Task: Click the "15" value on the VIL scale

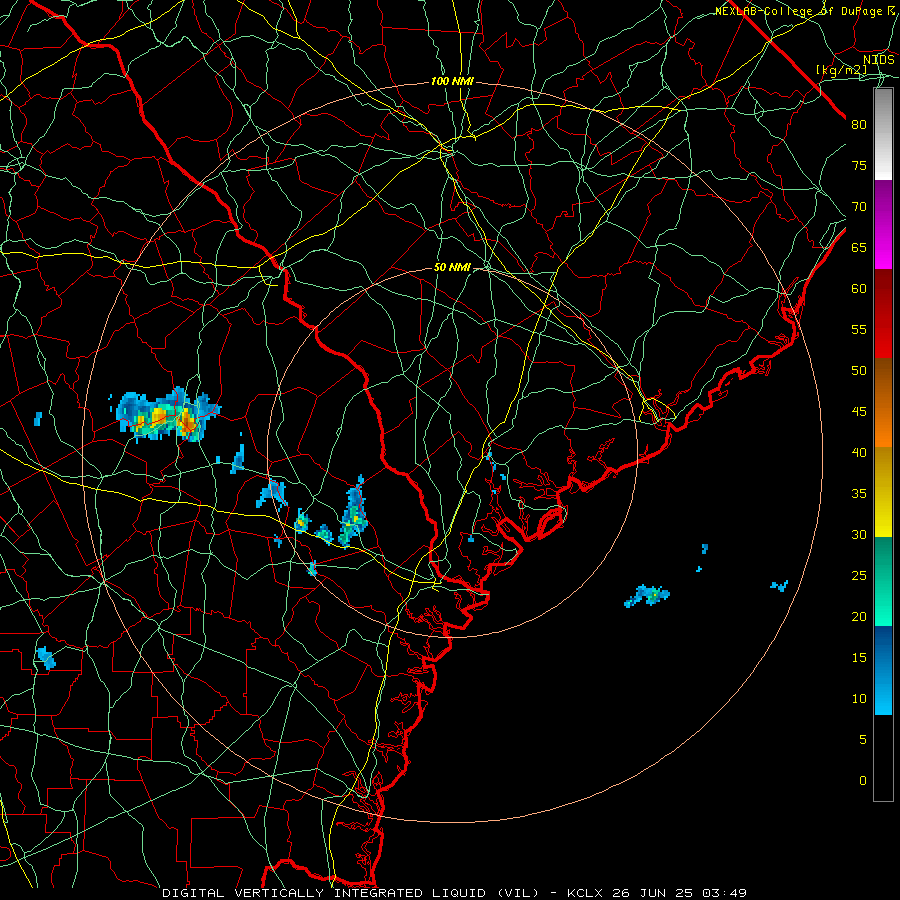Action: tap(859, 658)
